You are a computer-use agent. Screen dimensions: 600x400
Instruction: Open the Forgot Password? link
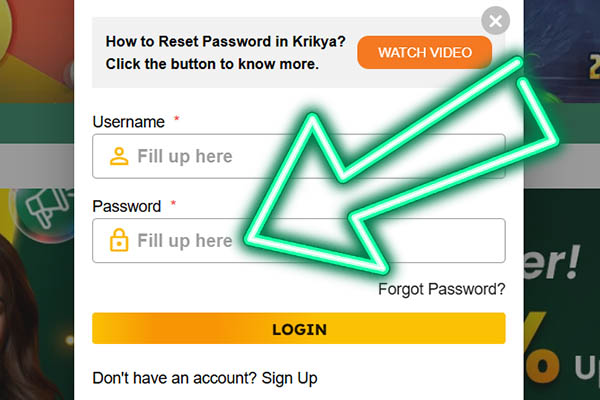(x=441, y=290)
